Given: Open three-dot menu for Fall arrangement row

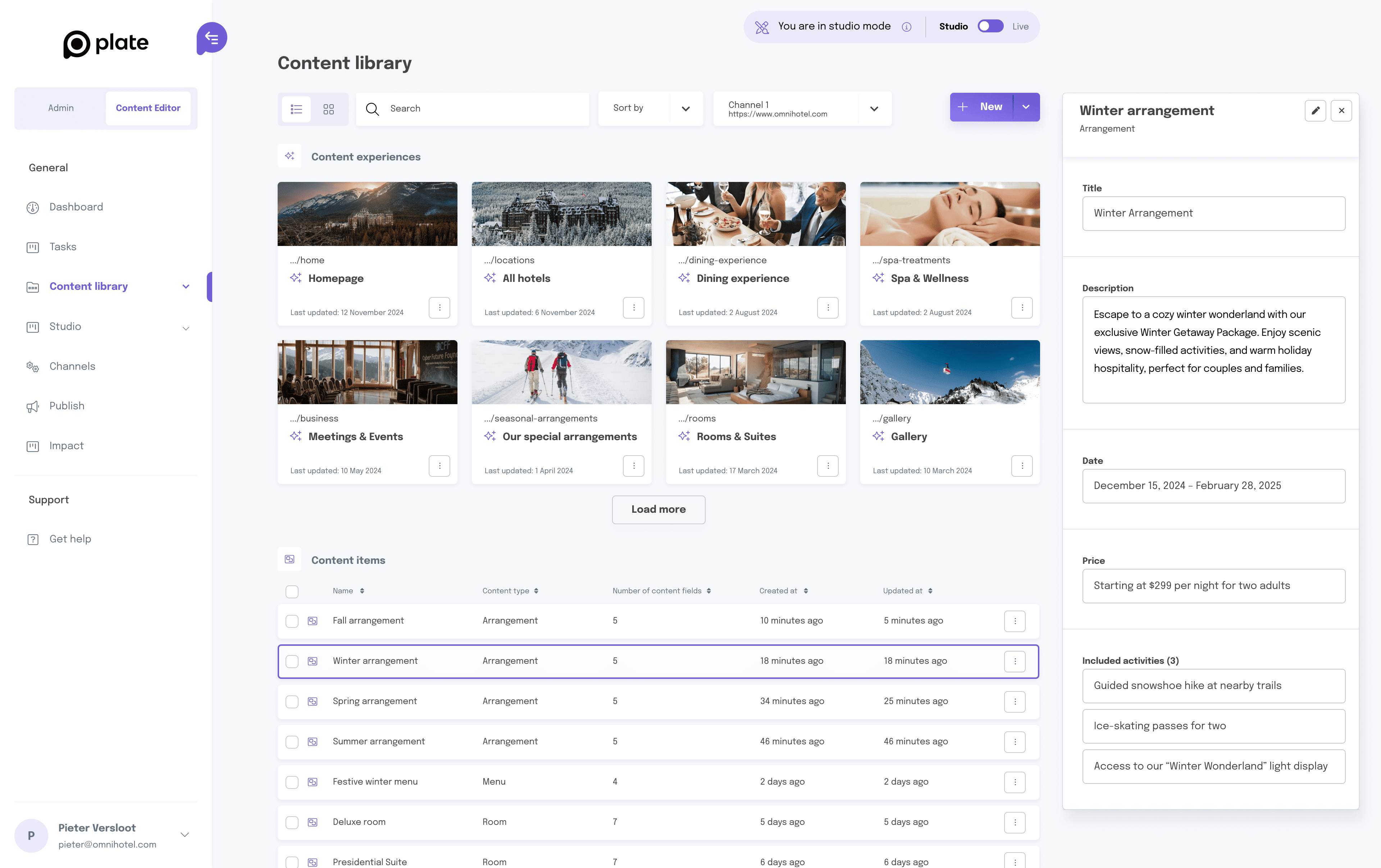Looking at the screenshot, I should [x=1015, y=621].
